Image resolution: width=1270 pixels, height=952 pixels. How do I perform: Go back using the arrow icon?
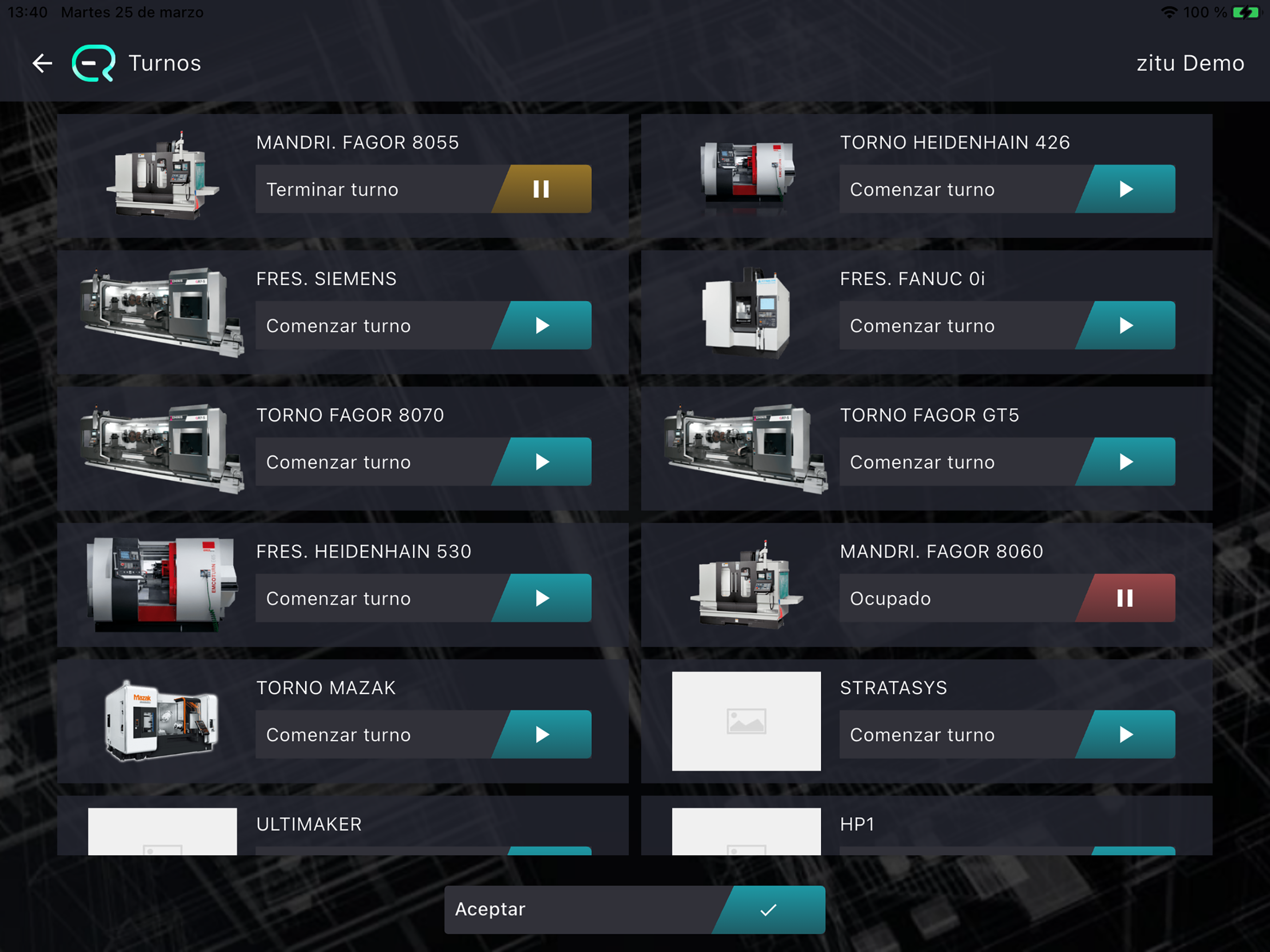pos(42,63)
